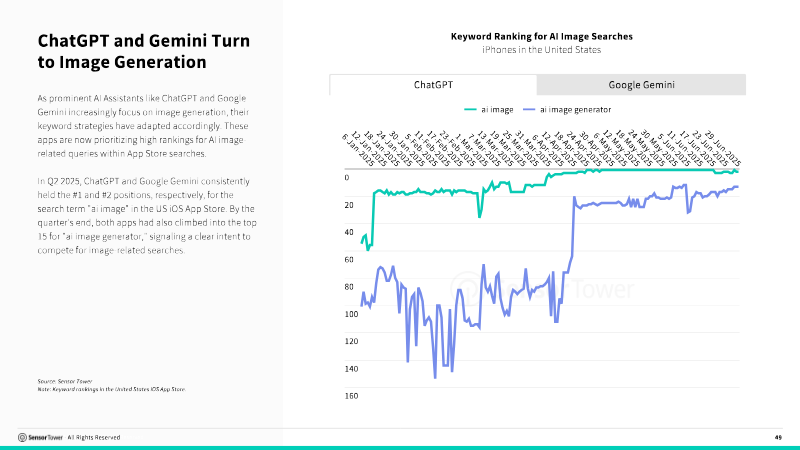Screen dimensions: 800x450
Task: Click the '29-Jun-2025' x-axis date label
Action: click(722, 148)
